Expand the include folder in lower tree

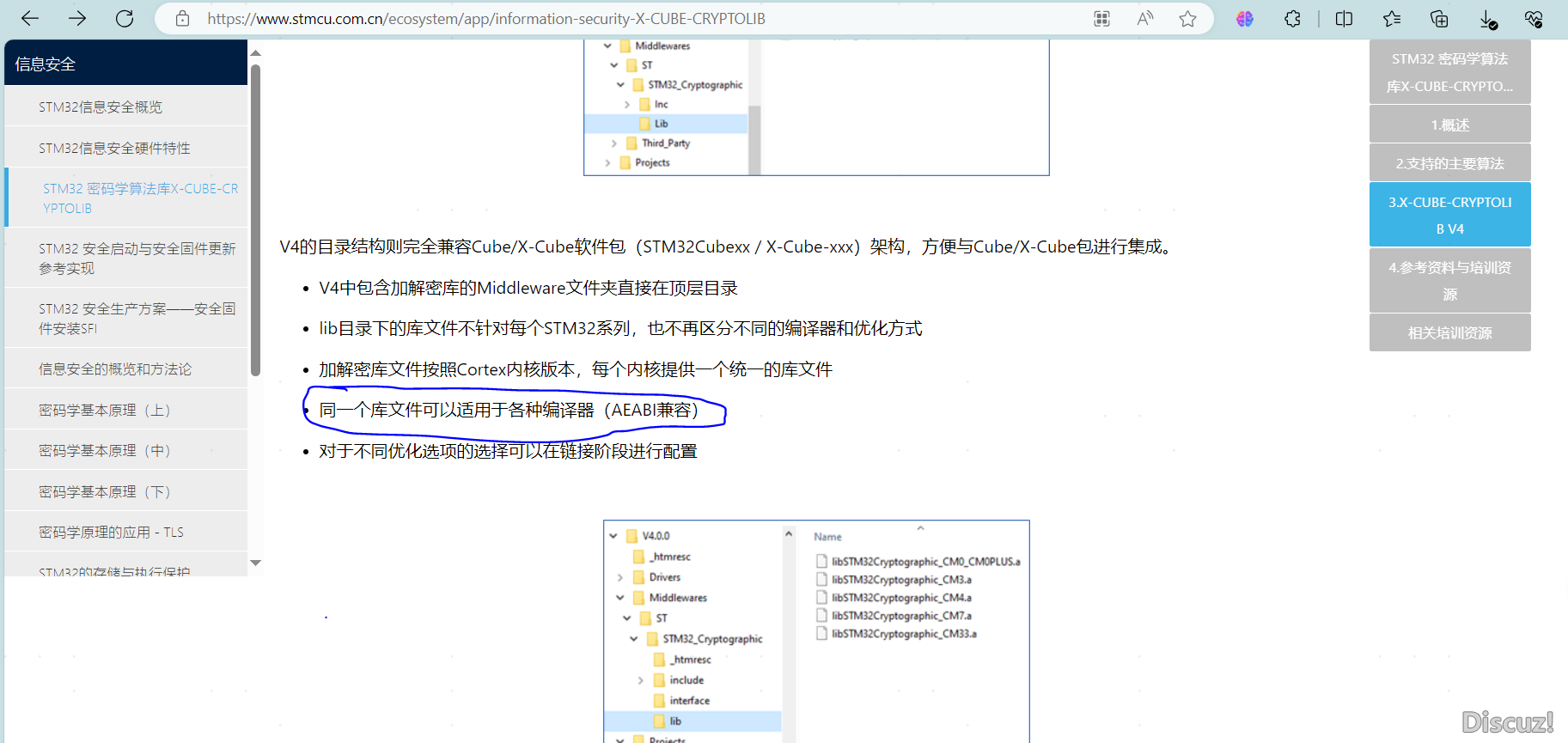coord(641,680)
